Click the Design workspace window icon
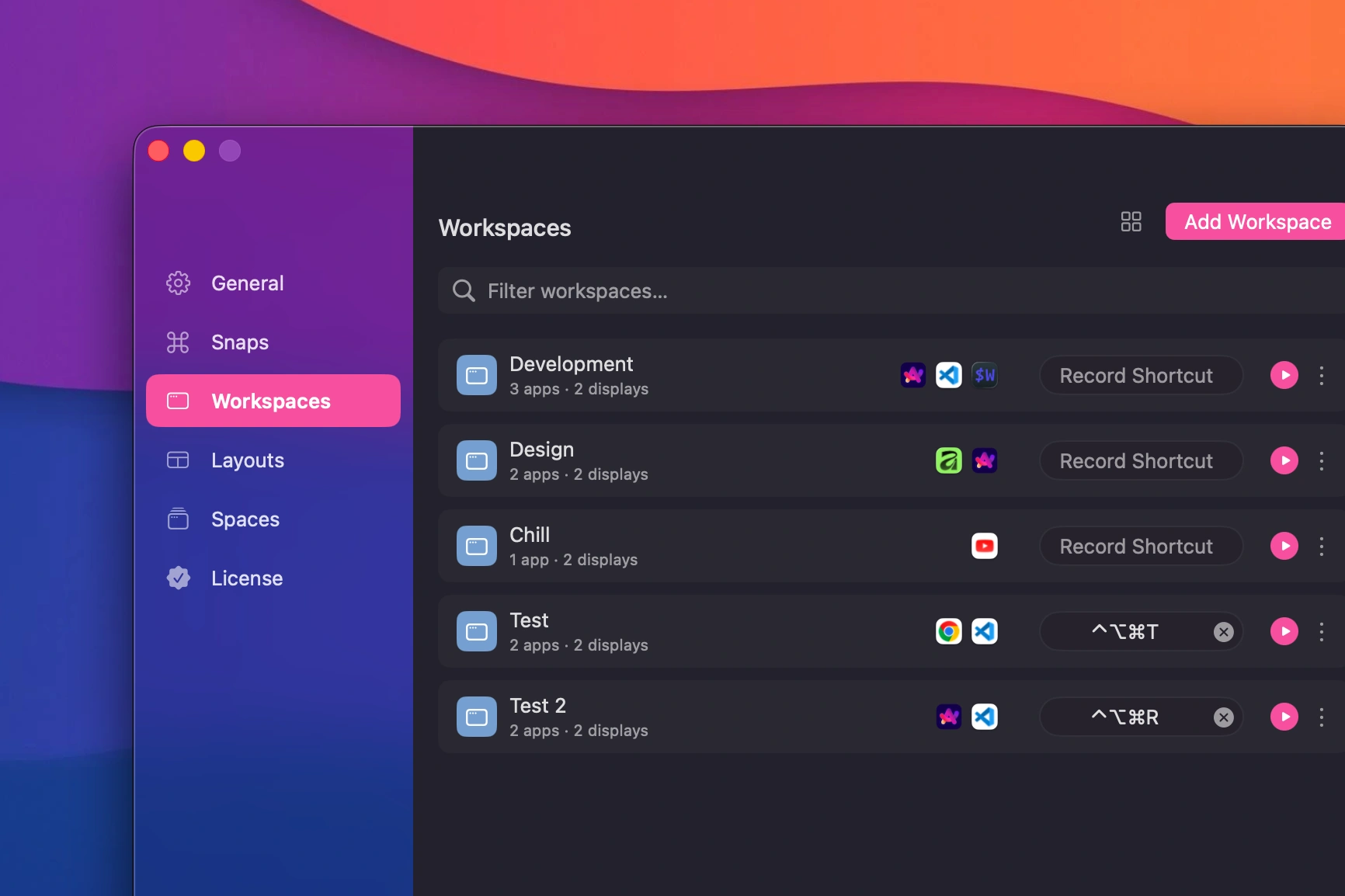Viewport: 1345px width, 896px height. (477, 461)
